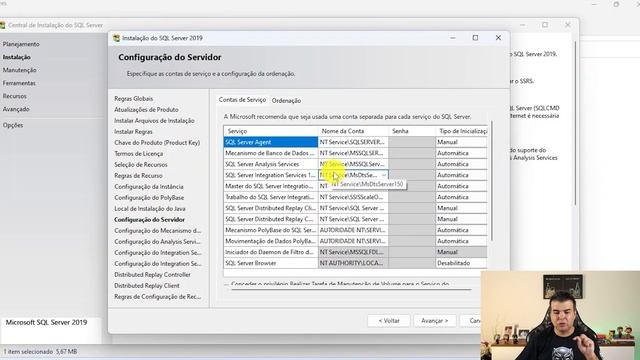Select Opções in Installation Center sidebar

coord(13,125)
